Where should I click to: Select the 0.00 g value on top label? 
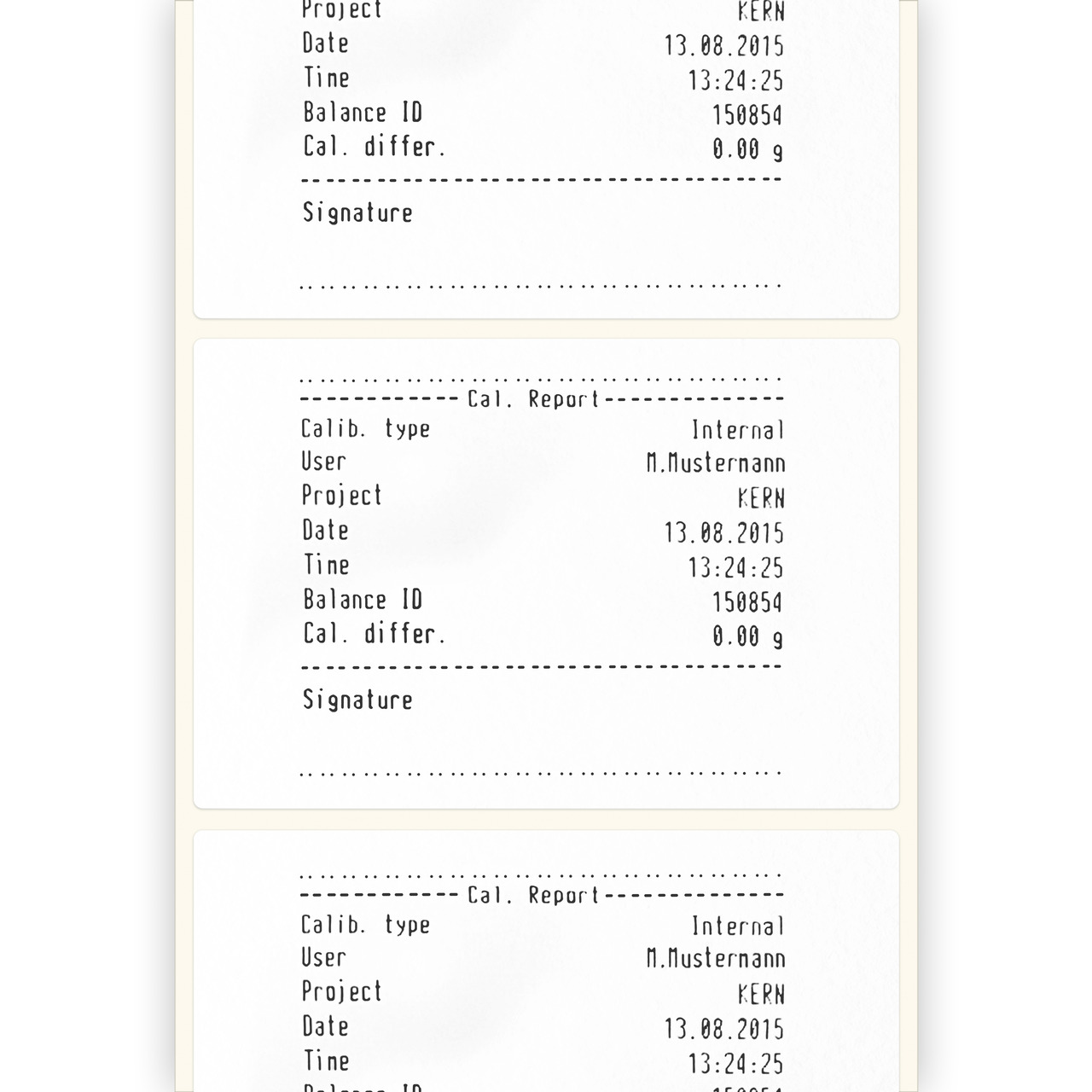[747, 150]
